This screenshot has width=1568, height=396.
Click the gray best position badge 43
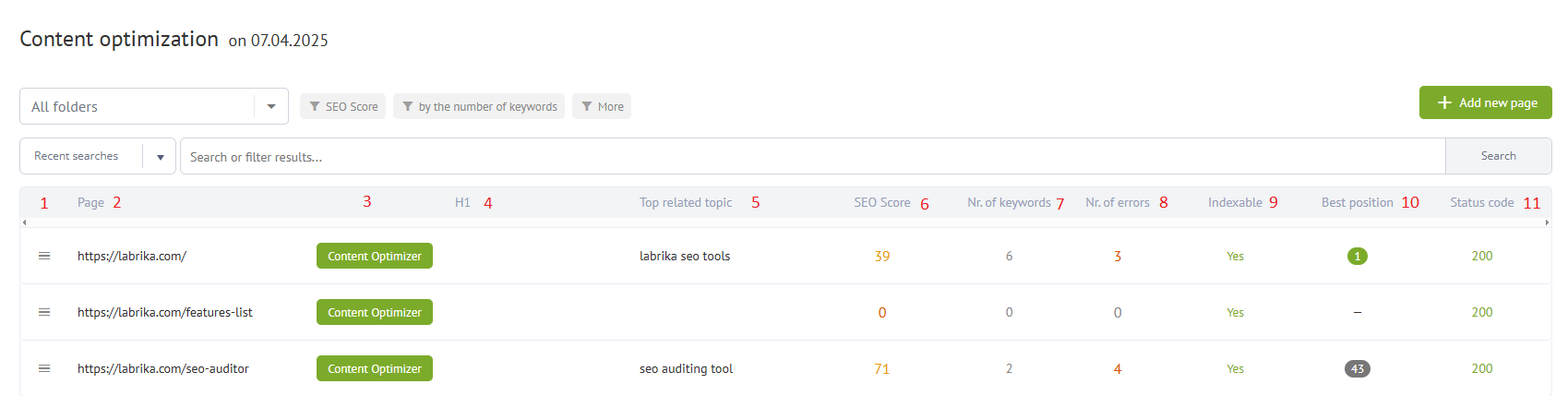(x=1357, y=368)
